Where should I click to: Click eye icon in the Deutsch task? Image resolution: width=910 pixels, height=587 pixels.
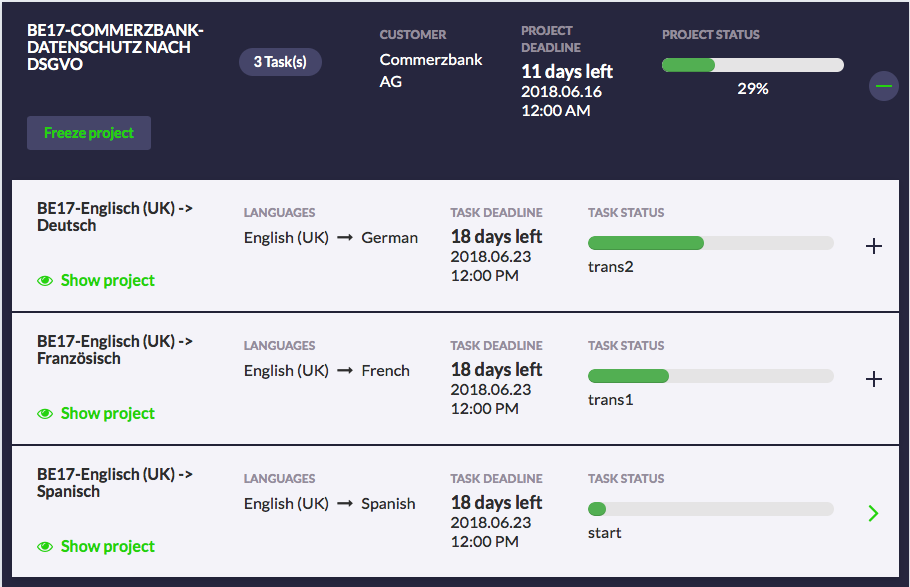click(45, 281)
